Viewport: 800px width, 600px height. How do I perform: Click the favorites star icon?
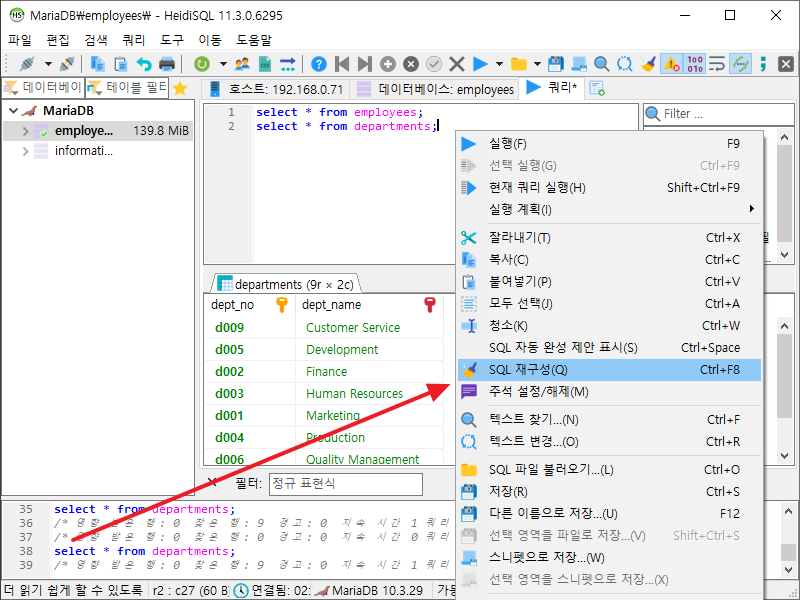click(180, 89)
